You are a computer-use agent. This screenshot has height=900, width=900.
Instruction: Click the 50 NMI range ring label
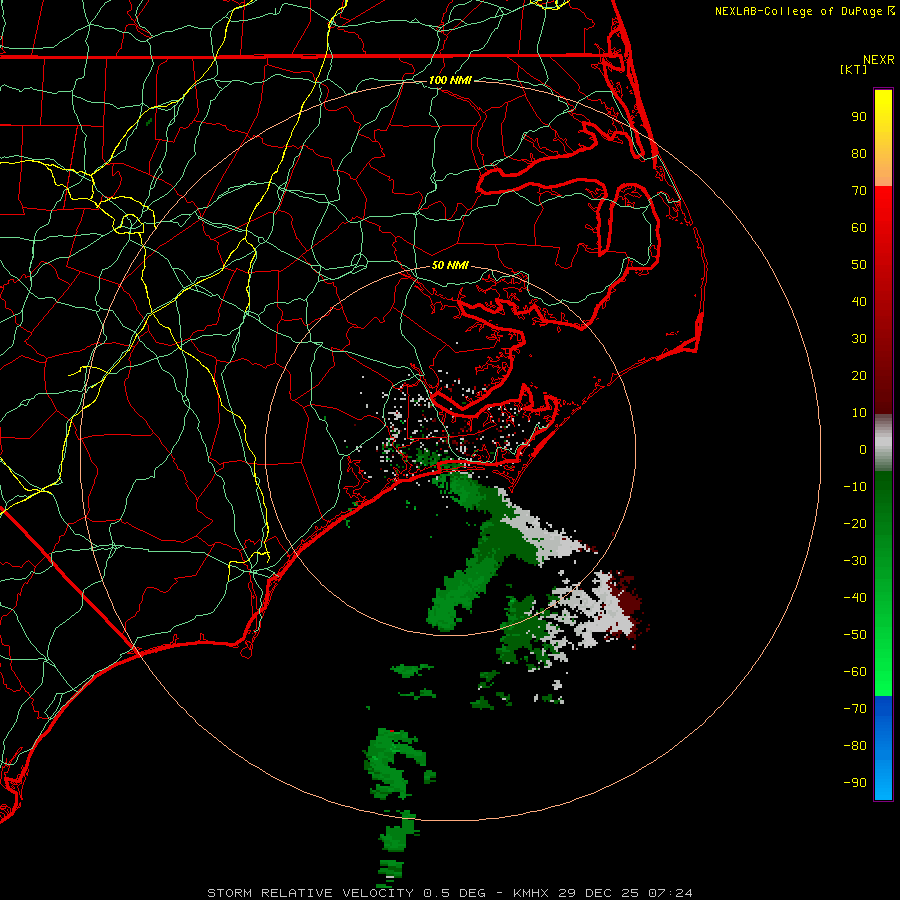(x=450, y=265)
